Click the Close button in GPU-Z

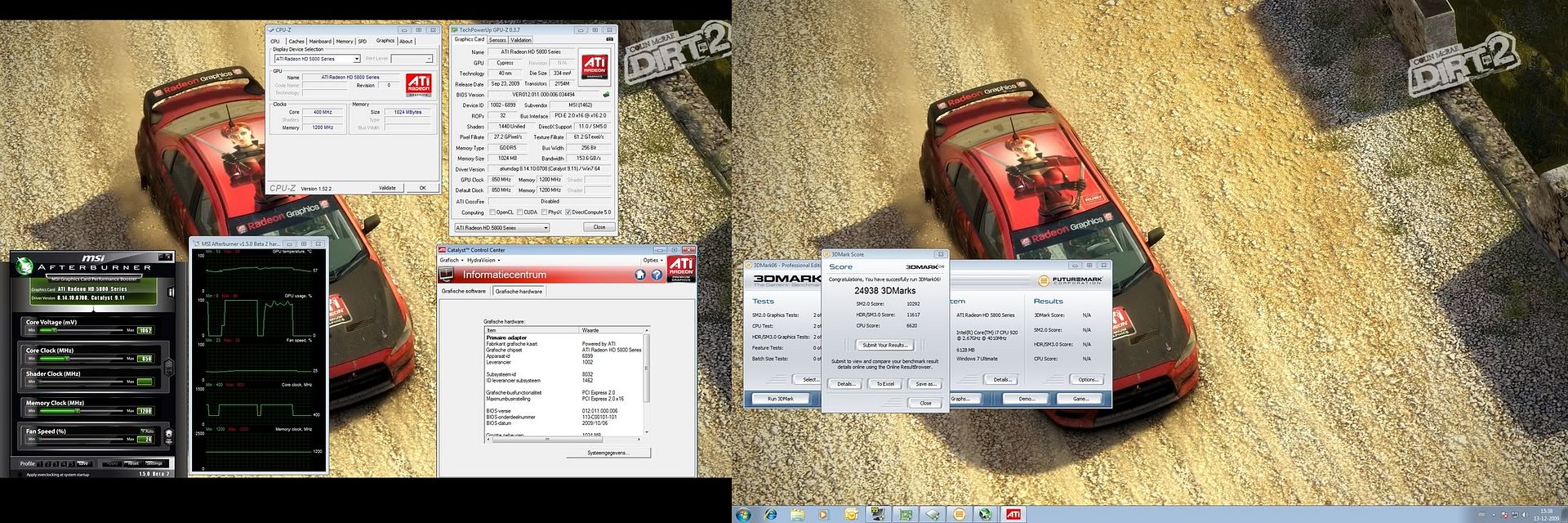[599, 227]
